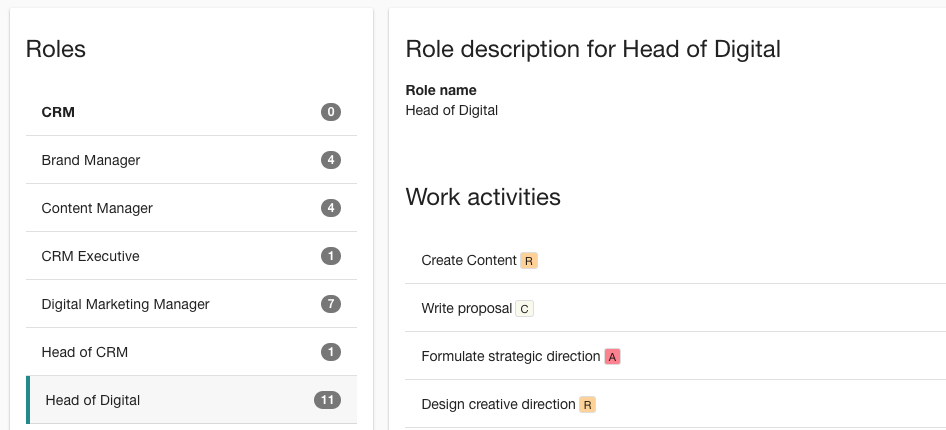Choose the Digital Marketing Manager role
Image resolution: width=946 pixels, height=430 pixels.
(191, 304)
